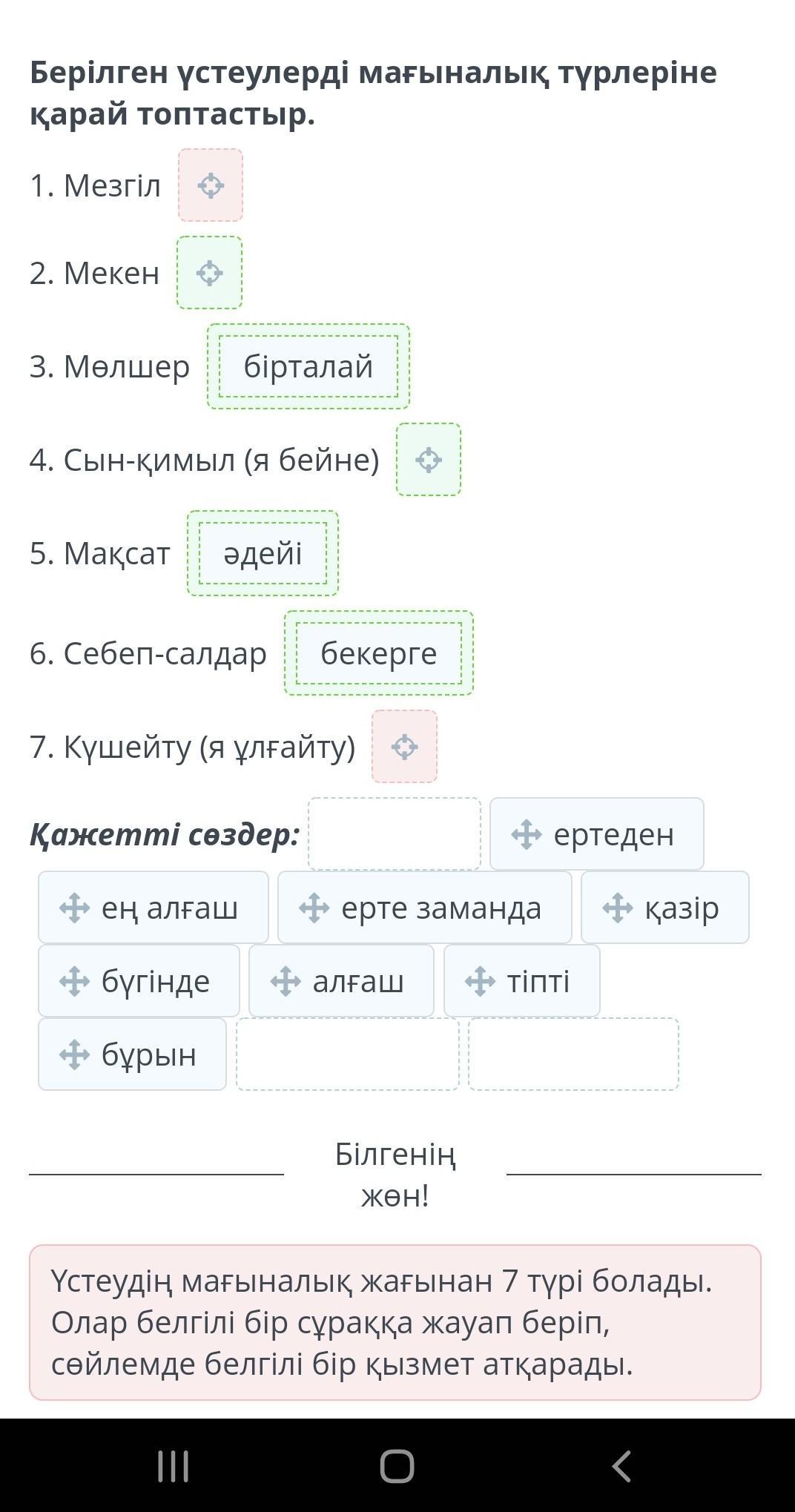Click the target icon beside Сын-қимыл (я бейне)
The image size is (795, 1512).
[x=429, y=460]
